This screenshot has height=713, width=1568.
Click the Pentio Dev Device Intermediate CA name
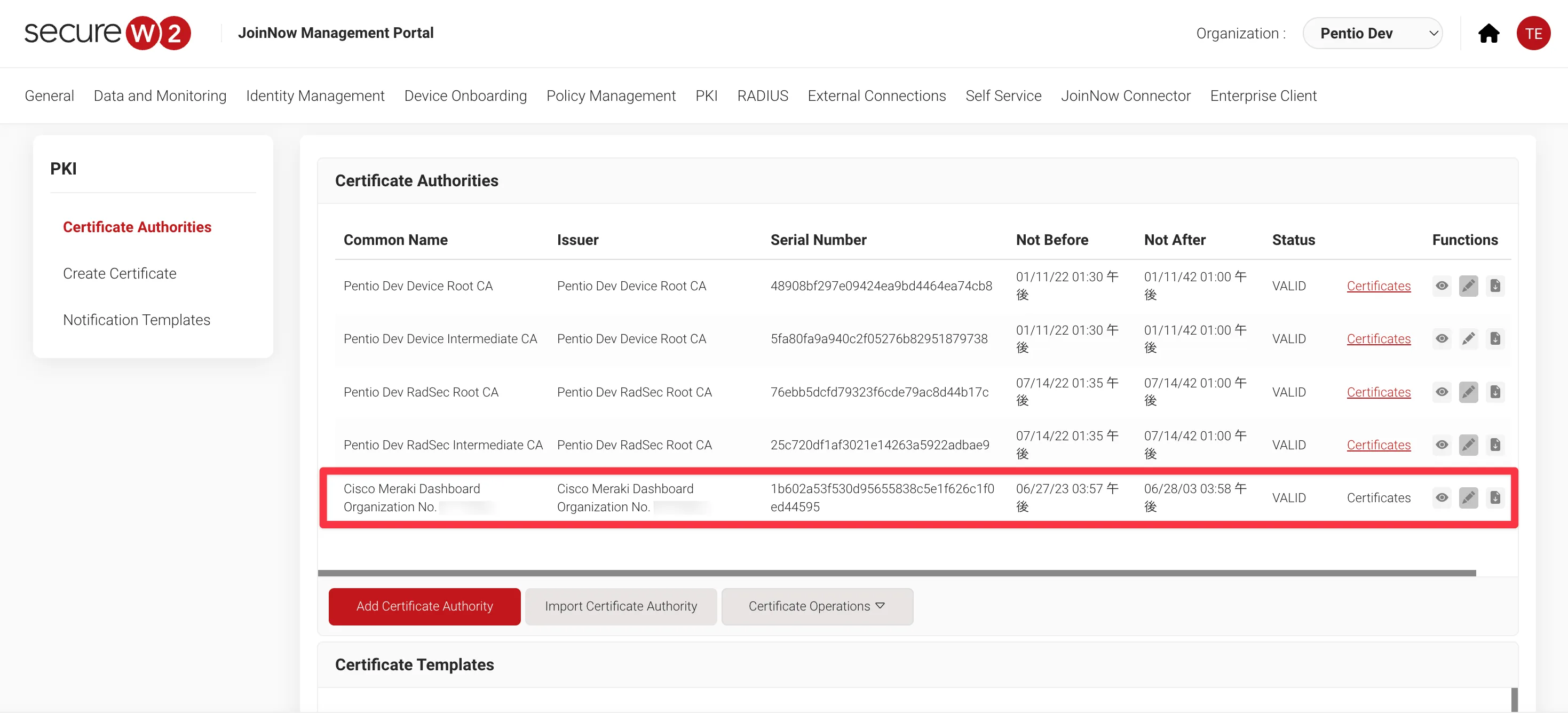pyautogui.click(x=440, y=338)
